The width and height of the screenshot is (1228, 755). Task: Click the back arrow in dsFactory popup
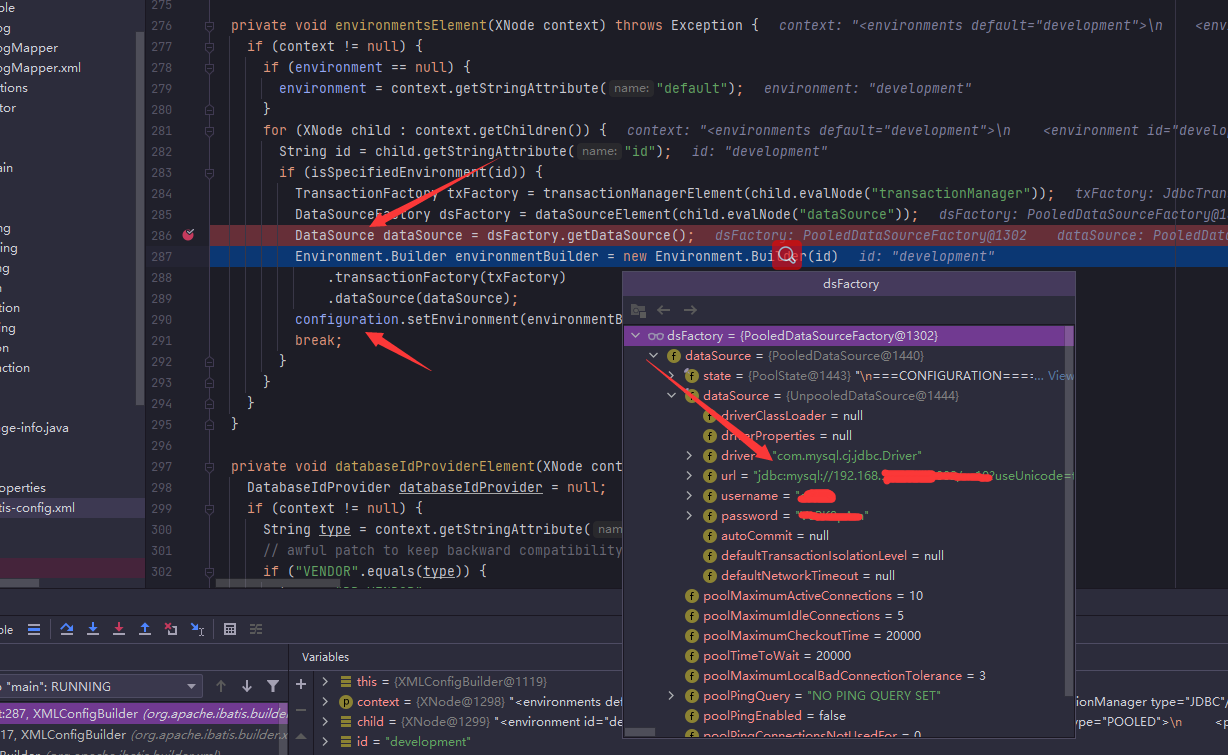click(x=664, y=310)
